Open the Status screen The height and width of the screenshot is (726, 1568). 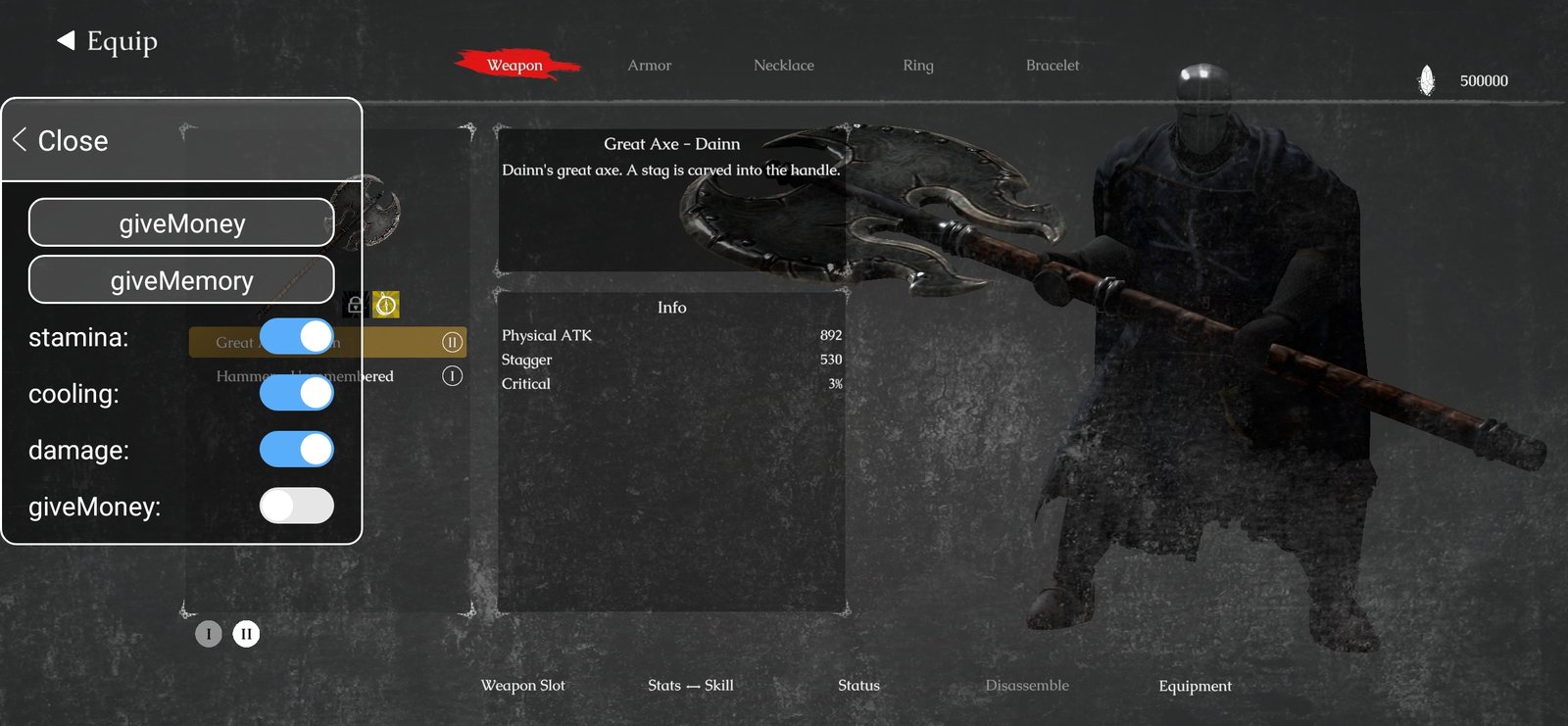coord(858,686)
